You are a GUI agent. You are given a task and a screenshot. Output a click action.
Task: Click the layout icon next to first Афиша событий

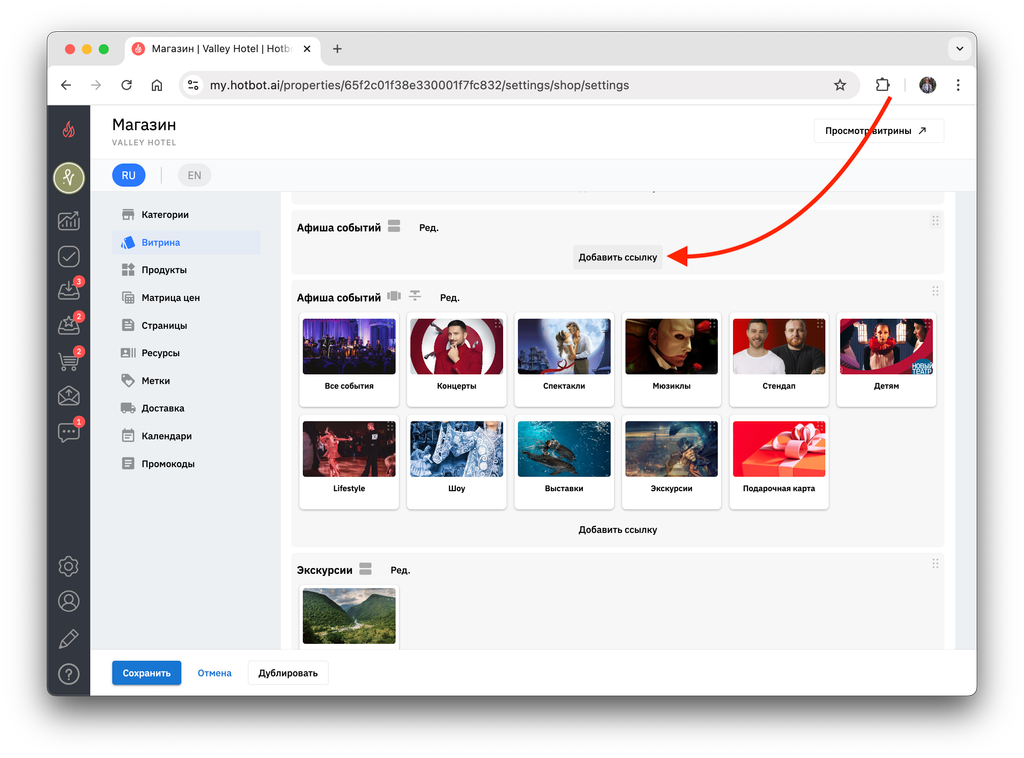(x=394, y=226)
